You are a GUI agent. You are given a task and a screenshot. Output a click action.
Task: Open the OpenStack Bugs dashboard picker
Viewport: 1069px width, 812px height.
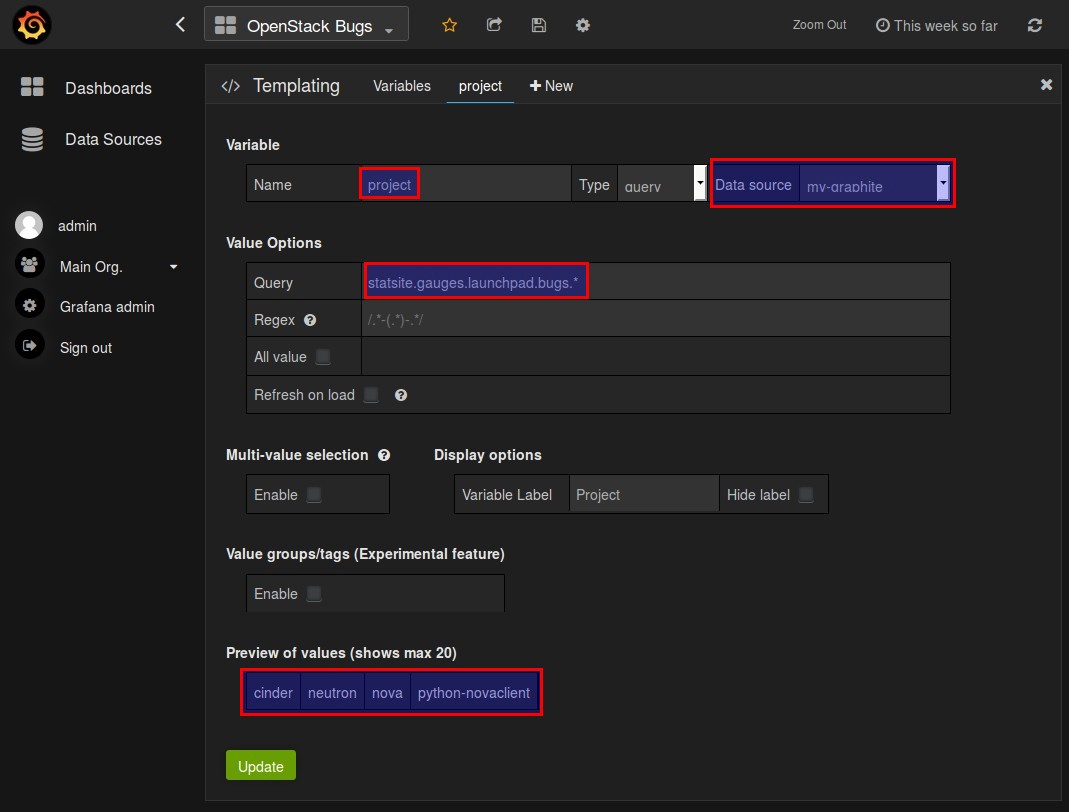(306, 25)
